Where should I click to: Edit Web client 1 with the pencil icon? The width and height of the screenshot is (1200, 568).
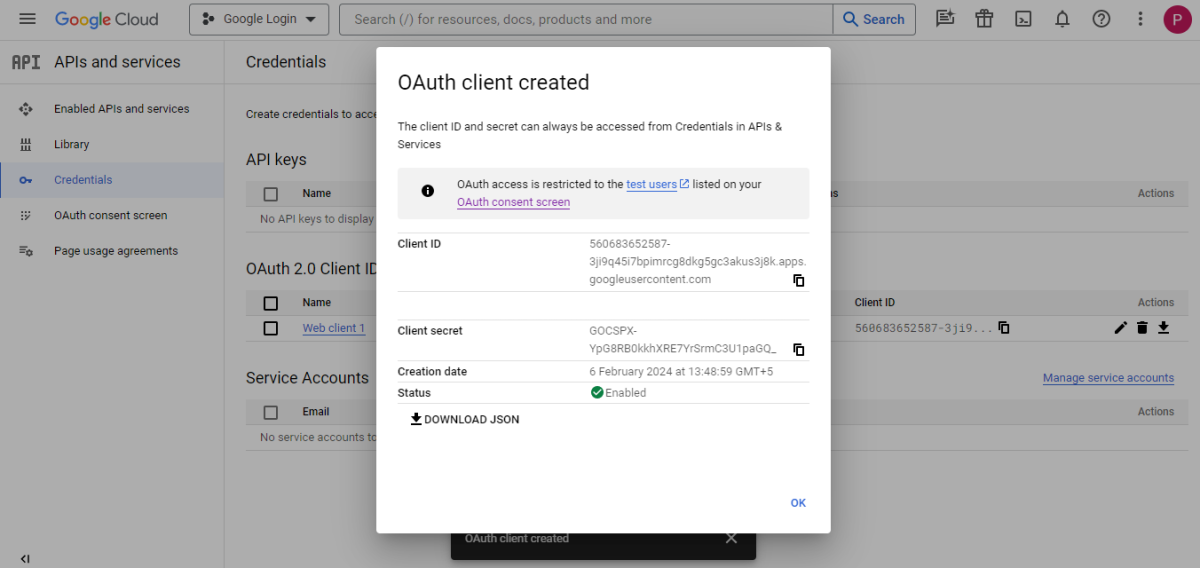[x=1120, y=328]
